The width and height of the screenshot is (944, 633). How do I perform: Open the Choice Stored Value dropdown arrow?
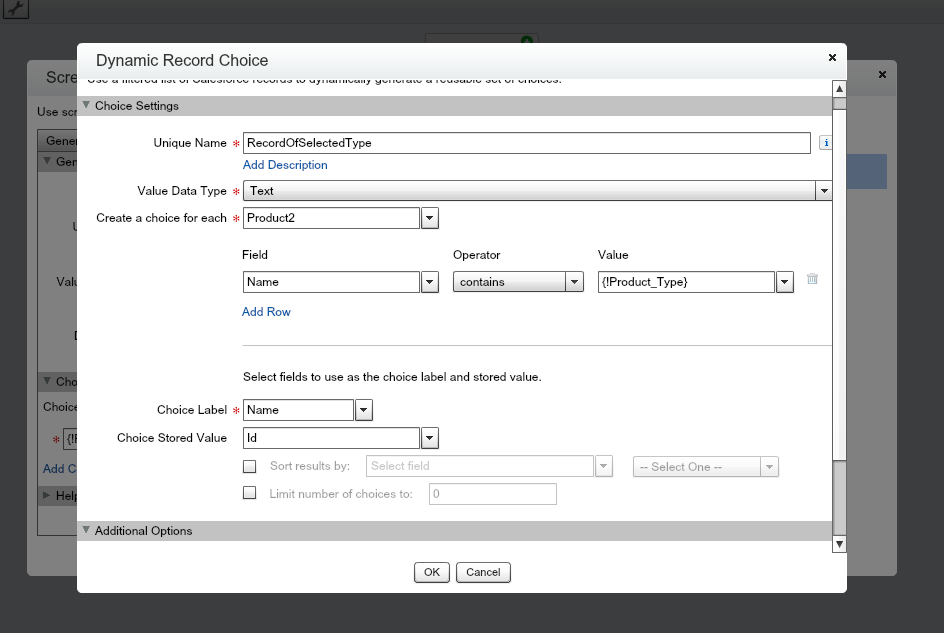click(x=429, y=438)
